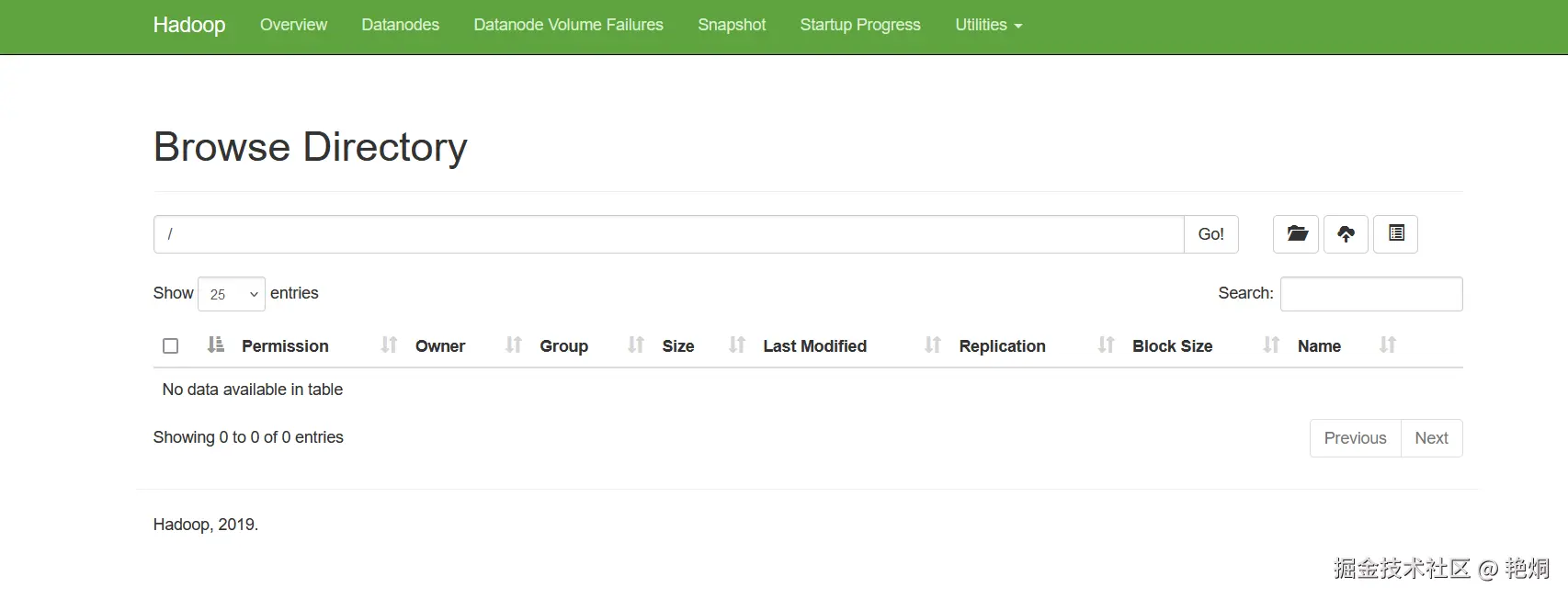This screenshot has height=599, width=1568.
Task: Click the Previous pagination button
Action: tap(1355, 438)
